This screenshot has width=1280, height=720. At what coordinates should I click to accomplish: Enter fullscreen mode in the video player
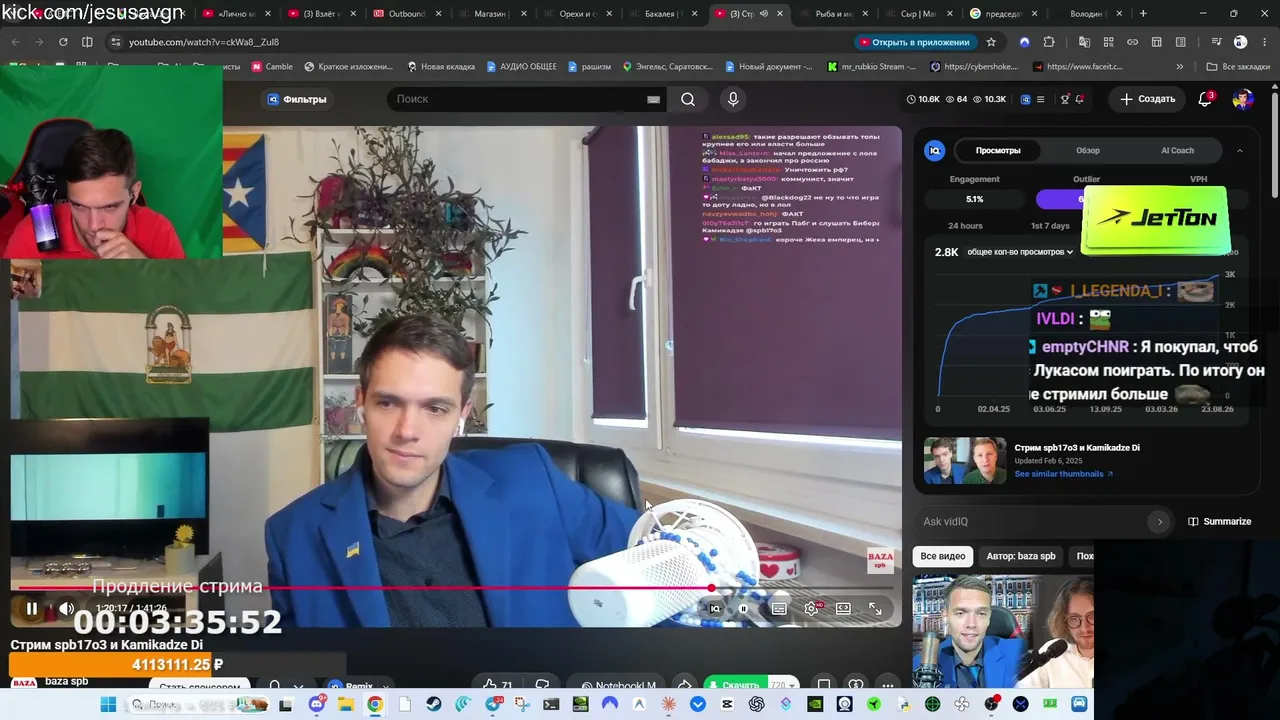point(875,608)
